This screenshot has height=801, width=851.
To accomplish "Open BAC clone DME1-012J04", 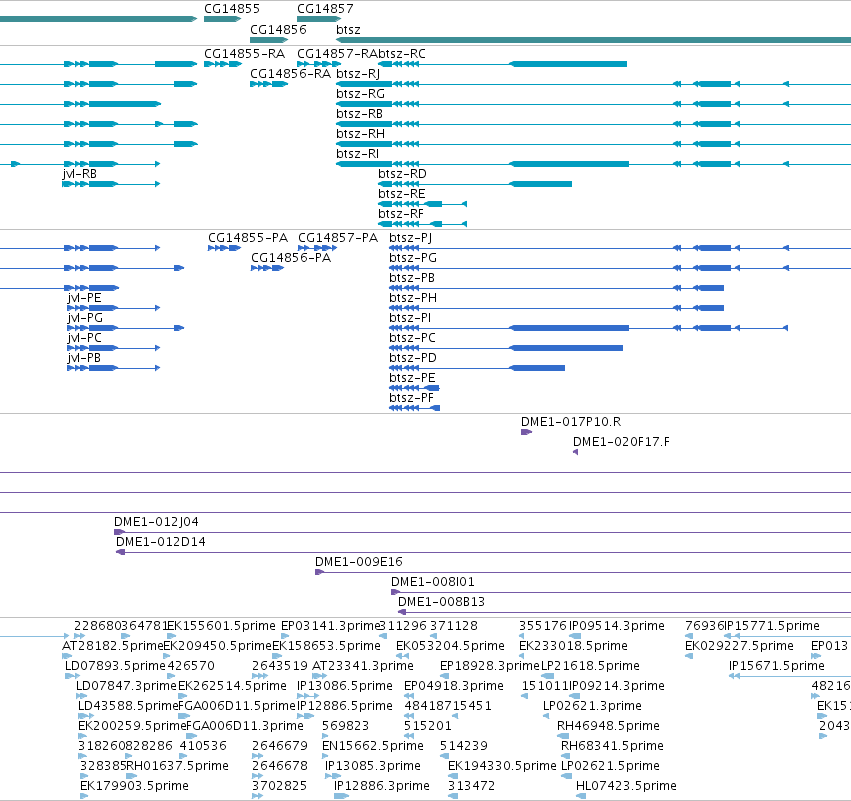I will (156, 522).
